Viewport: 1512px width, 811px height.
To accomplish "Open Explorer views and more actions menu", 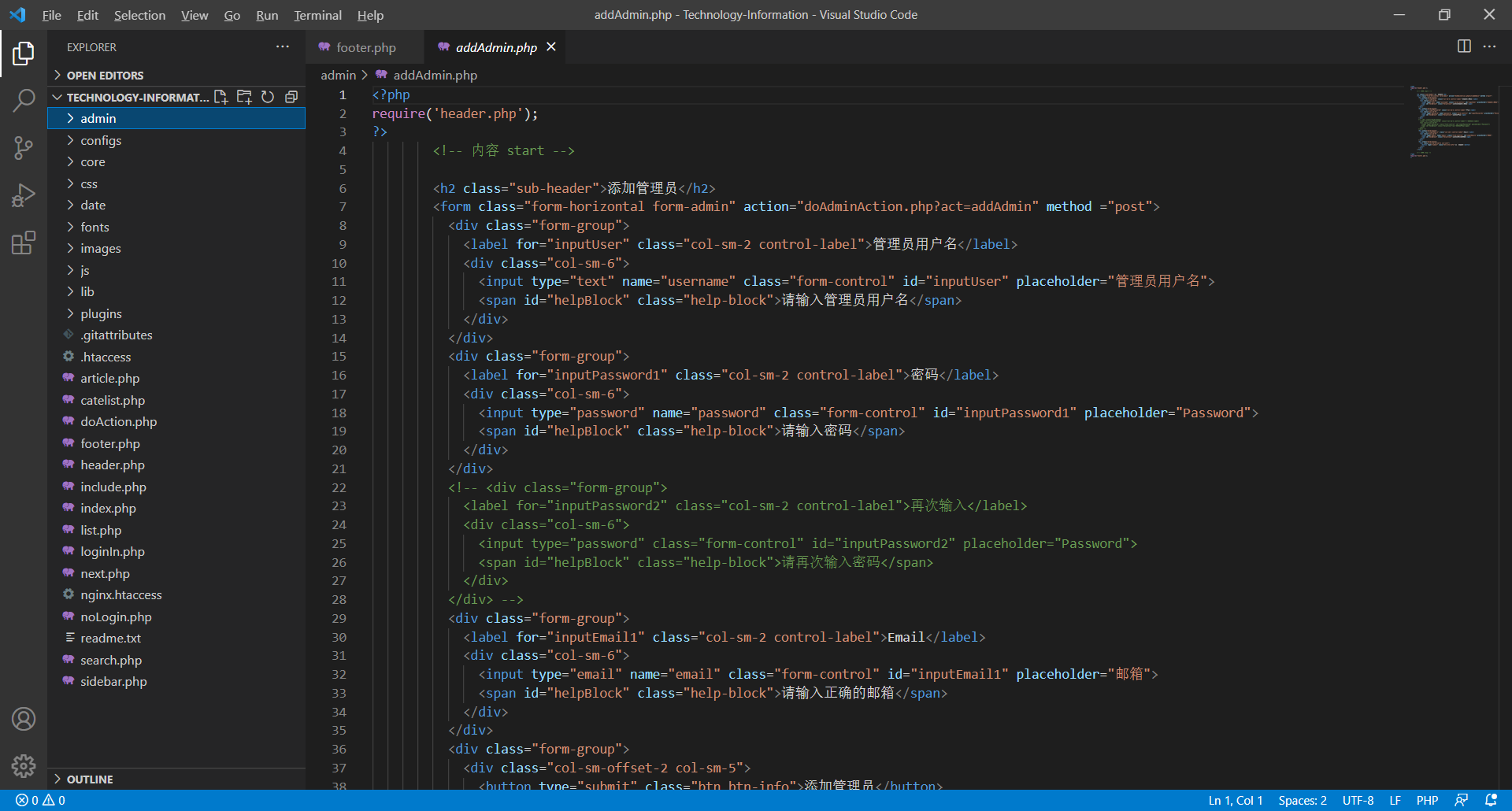I will [283, 47].
